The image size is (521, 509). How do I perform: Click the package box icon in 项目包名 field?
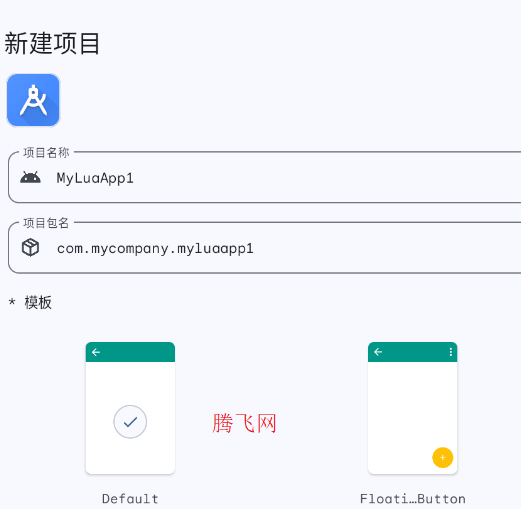coord(30,248)
